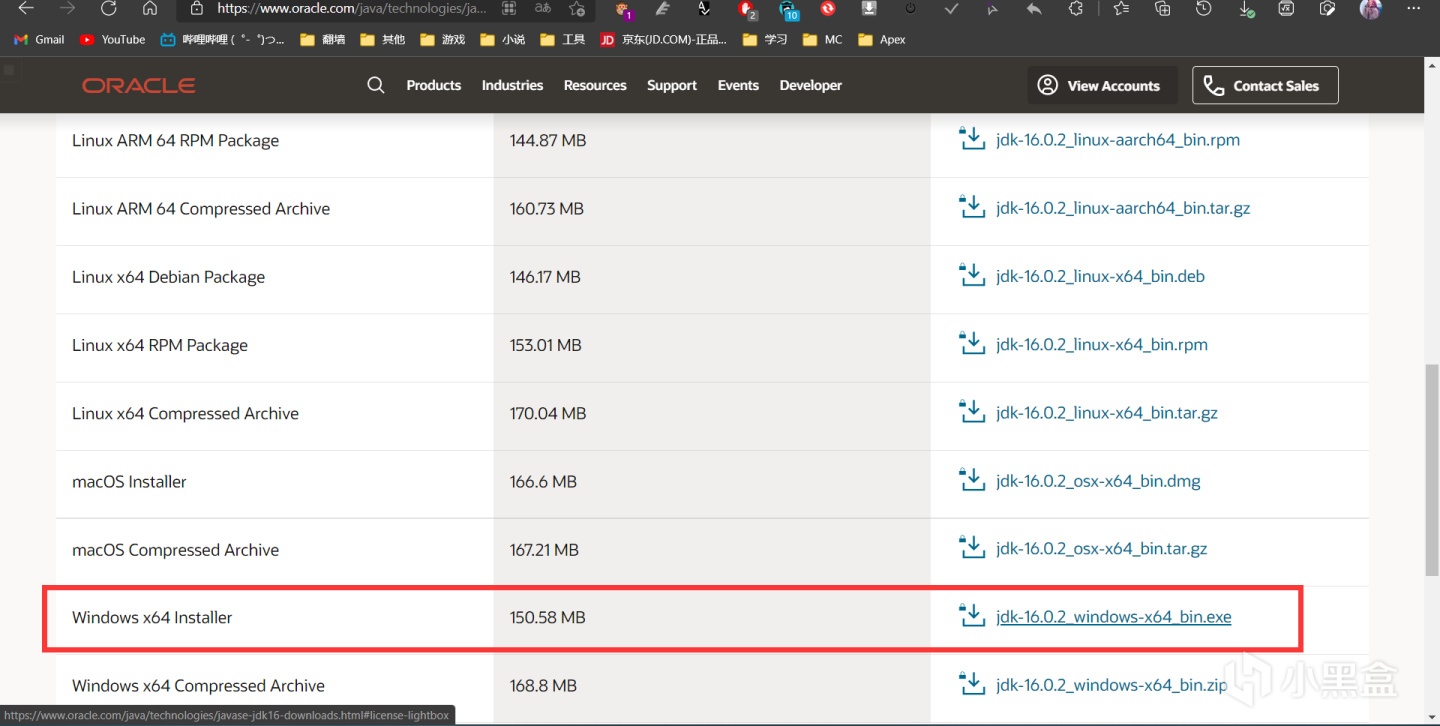Open the YouTube bookmark
This screenshot has width=1440, height=726.
point(112,40)
